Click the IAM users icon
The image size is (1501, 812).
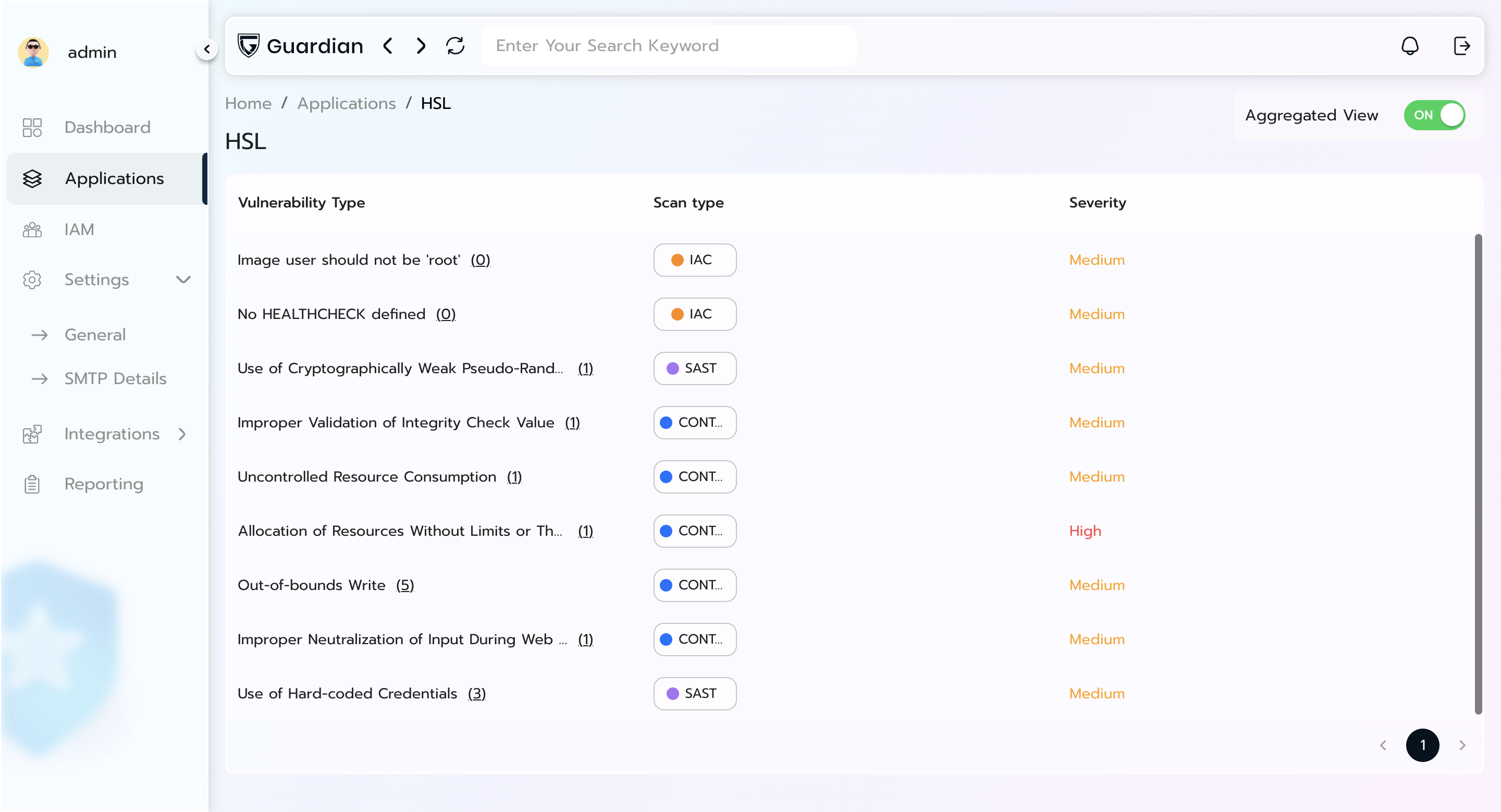click(32, 229)
